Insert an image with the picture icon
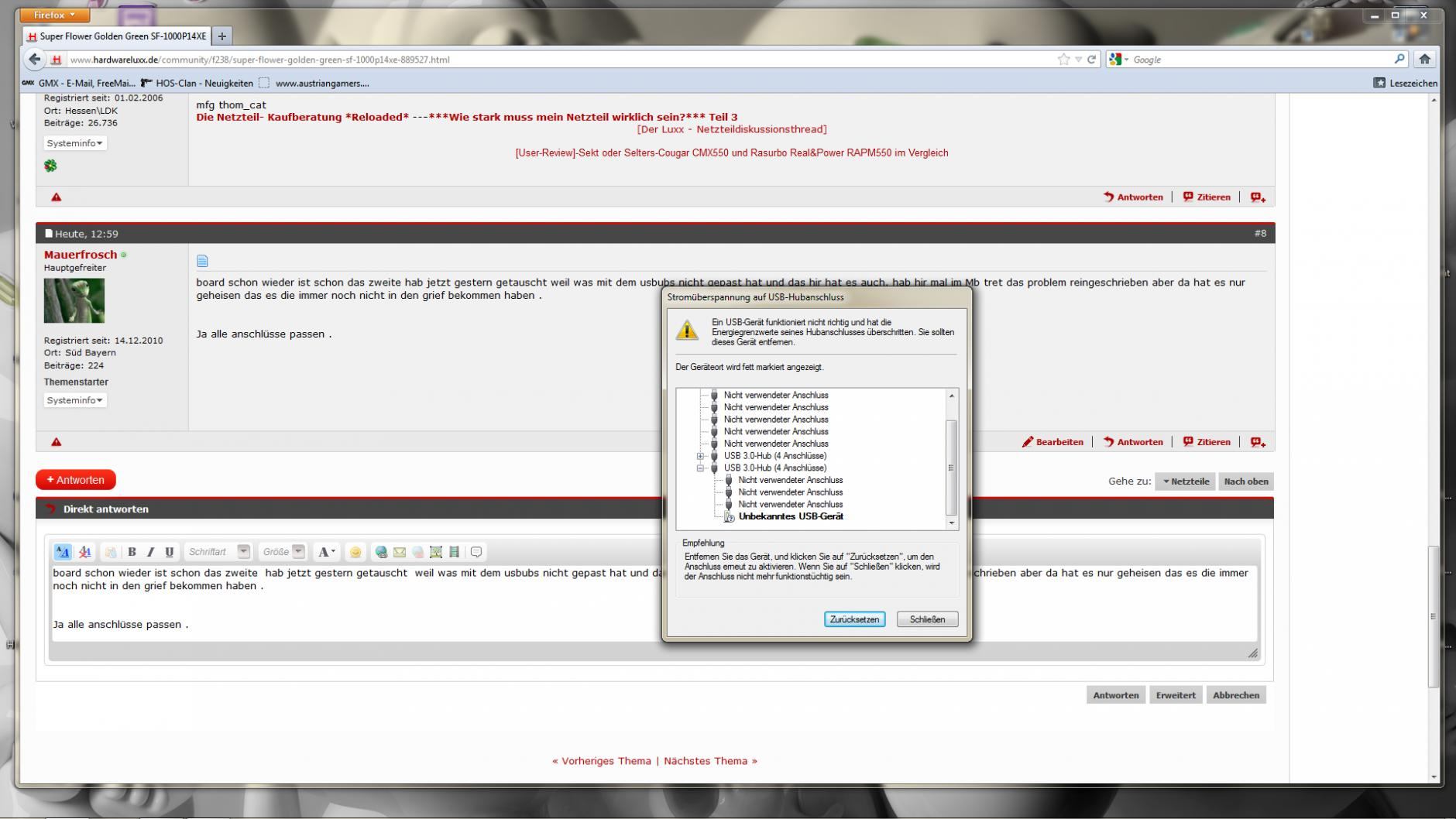This screenshot has width=1456, height=819. pyautogui.click(x=436, y=552)
